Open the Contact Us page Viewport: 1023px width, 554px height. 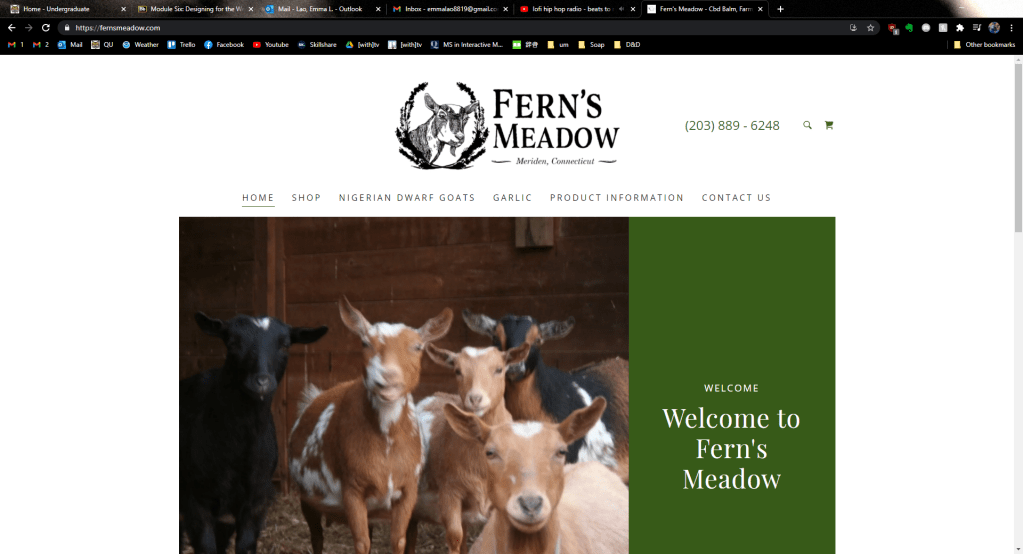(736, 198)
